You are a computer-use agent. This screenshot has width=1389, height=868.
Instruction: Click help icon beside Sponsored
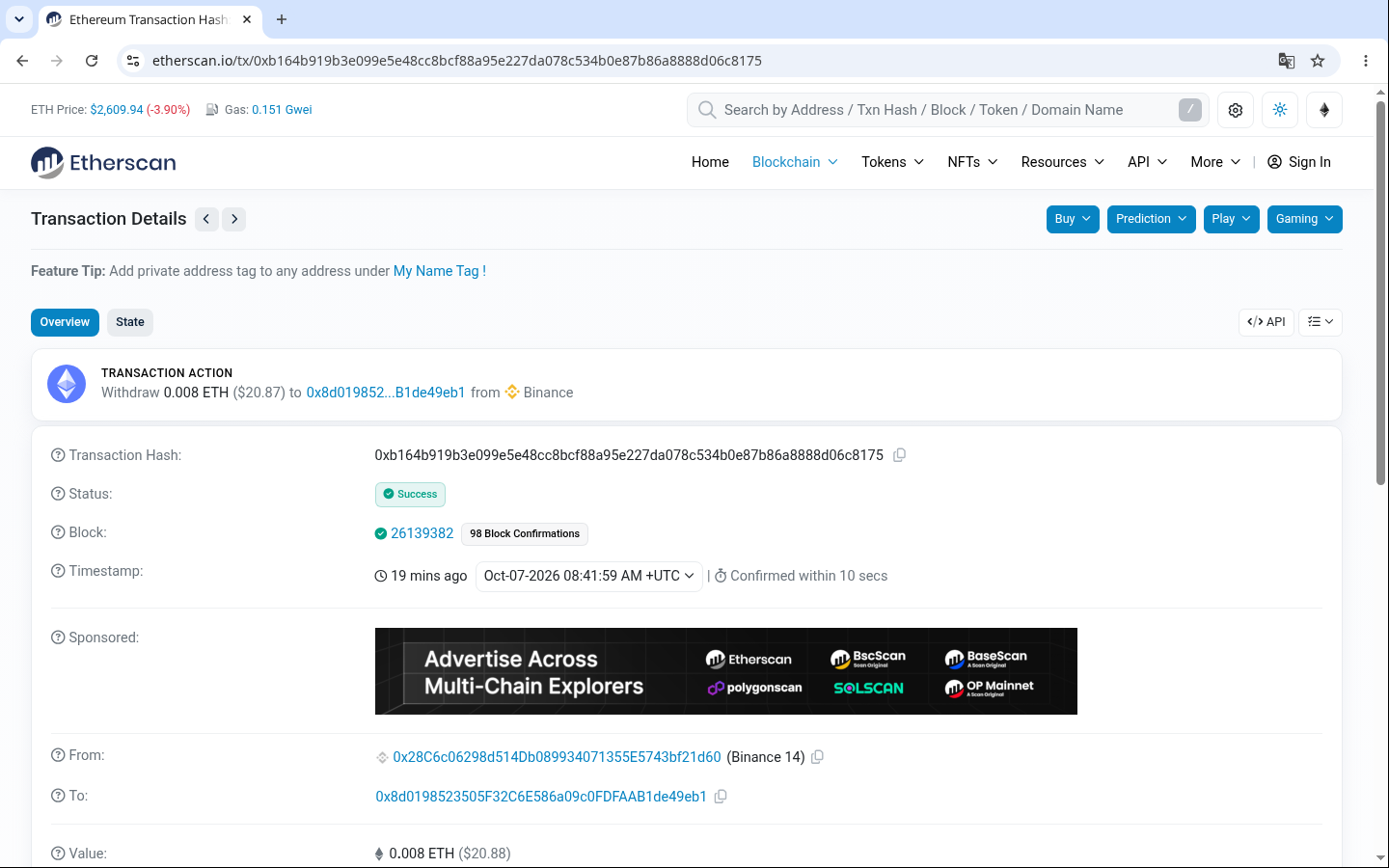[58, 637]
